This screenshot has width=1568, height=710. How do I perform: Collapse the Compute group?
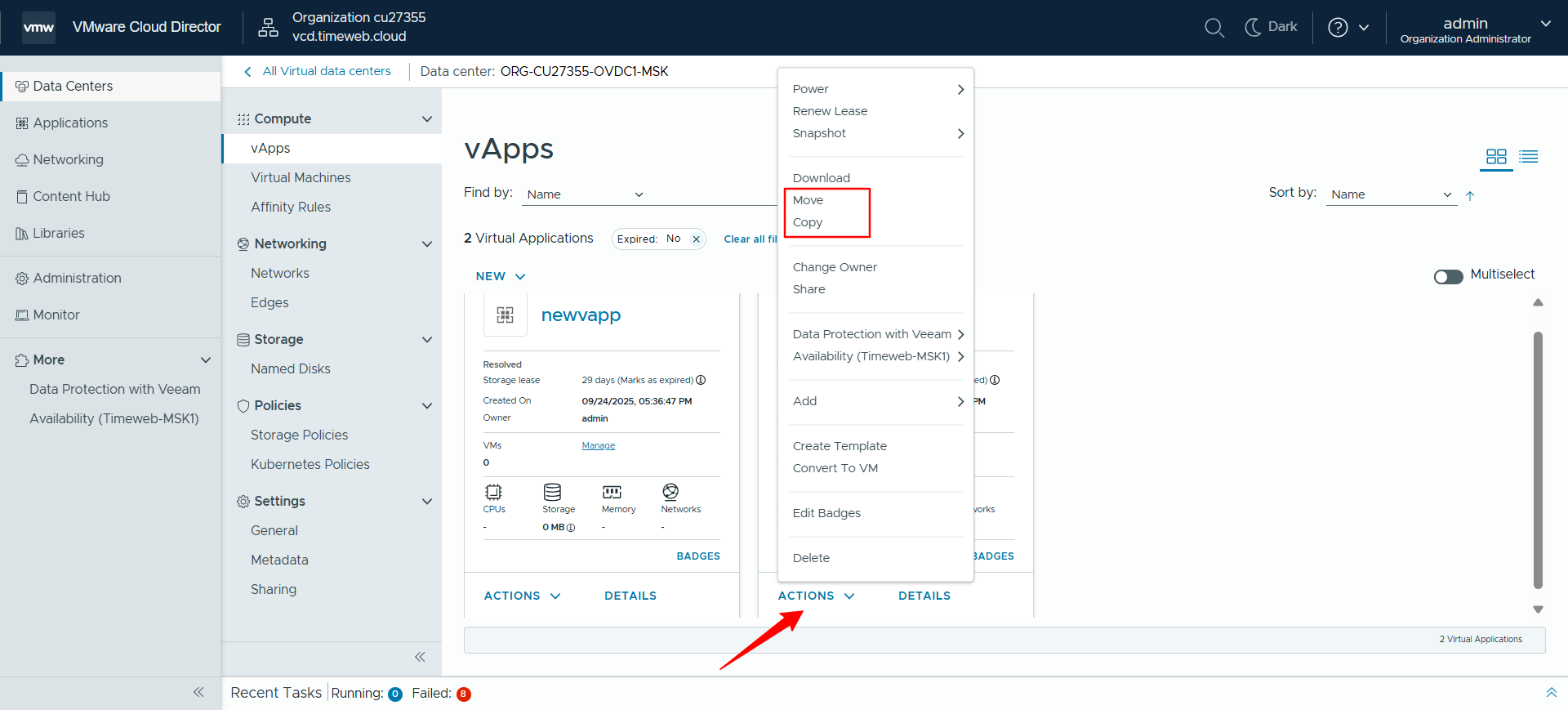click(x=426, y=118)
